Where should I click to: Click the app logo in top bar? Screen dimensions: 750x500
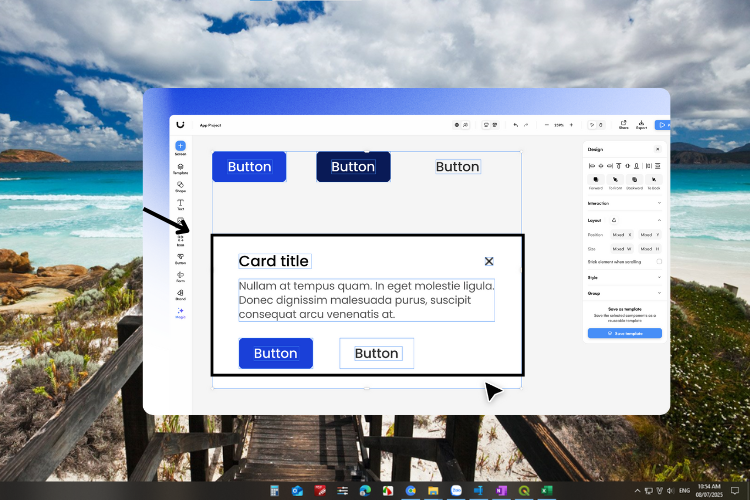point(180,125)
